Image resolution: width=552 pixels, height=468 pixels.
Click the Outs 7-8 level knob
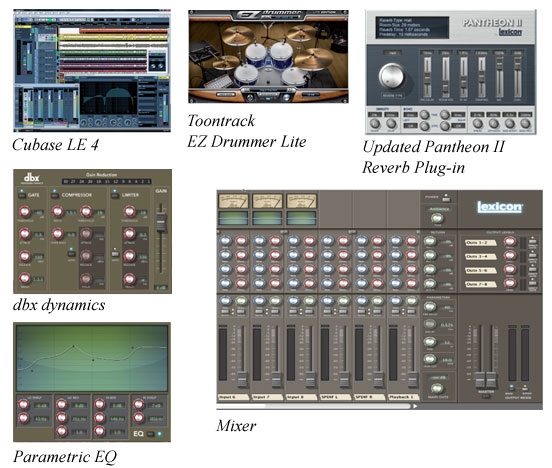(509, 283)
